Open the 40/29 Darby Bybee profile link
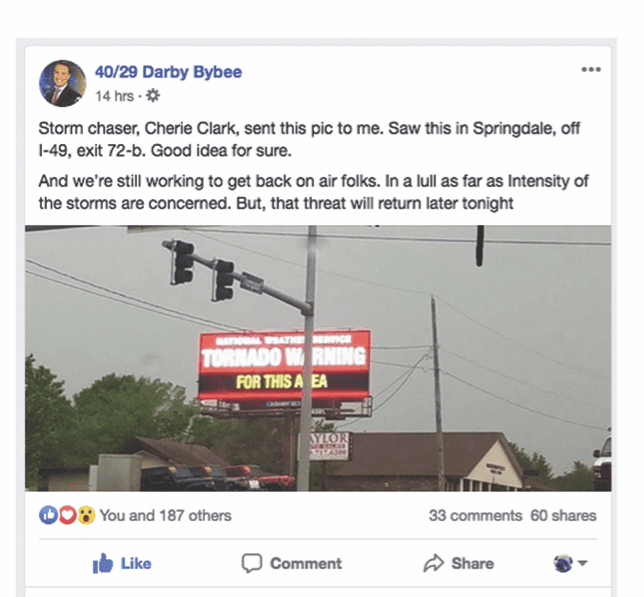Viewport: 644px width, 597px height. click(x=168, y=72)
